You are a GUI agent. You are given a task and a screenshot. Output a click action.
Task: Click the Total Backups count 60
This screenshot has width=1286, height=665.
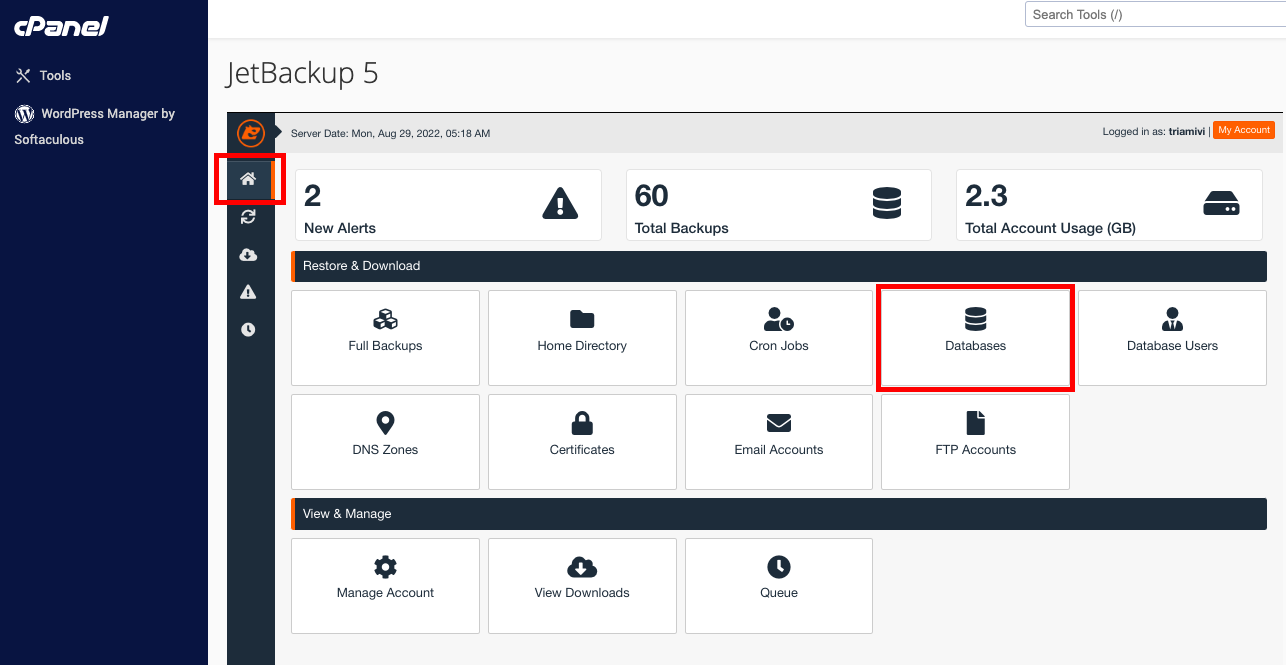tap(652, 195)
